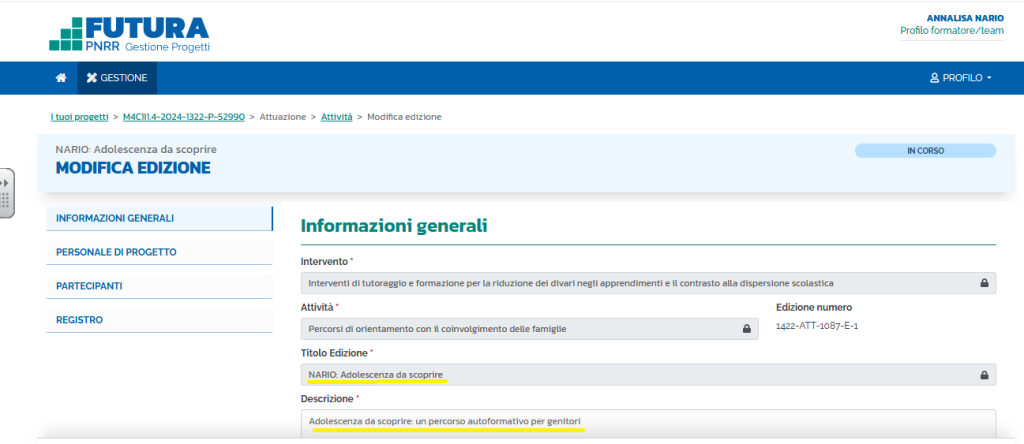
Task: Click the lock icon in Intervento field
Action: [x=984, y=283]
